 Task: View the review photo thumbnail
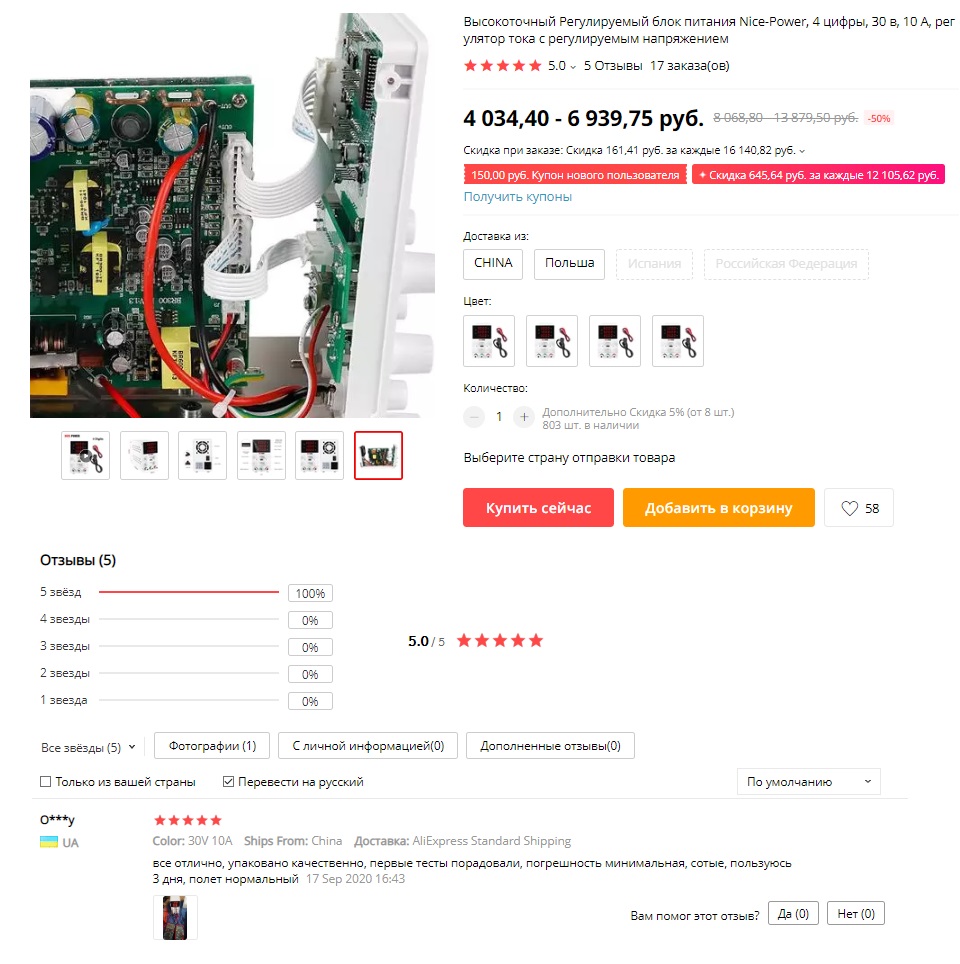pyautogui.click(x=175, y=917)
